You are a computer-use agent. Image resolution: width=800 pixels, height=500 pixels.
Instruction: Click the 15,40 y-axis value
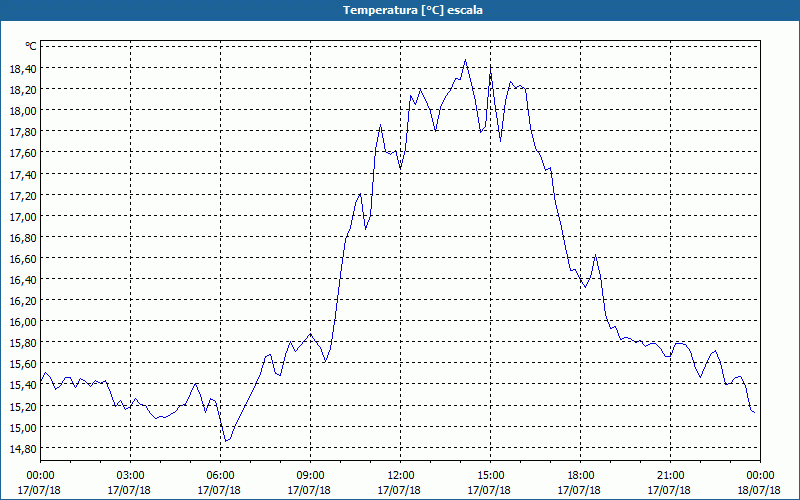[23, 384]
